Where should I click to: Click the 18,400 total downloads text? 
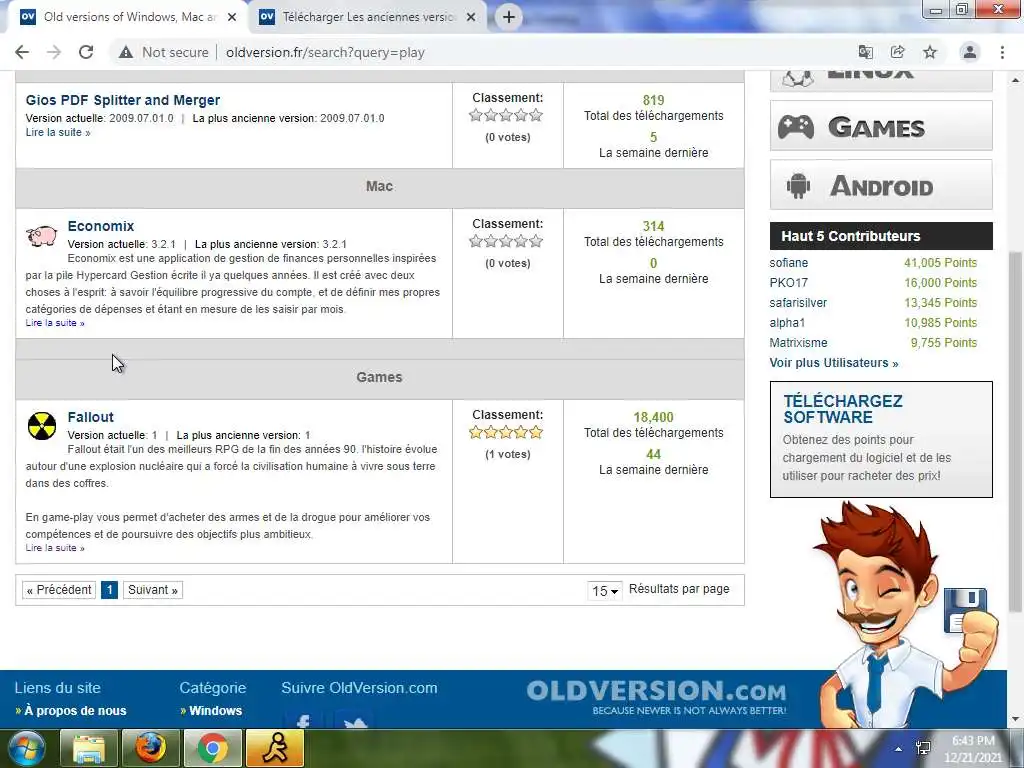point(653,417)
